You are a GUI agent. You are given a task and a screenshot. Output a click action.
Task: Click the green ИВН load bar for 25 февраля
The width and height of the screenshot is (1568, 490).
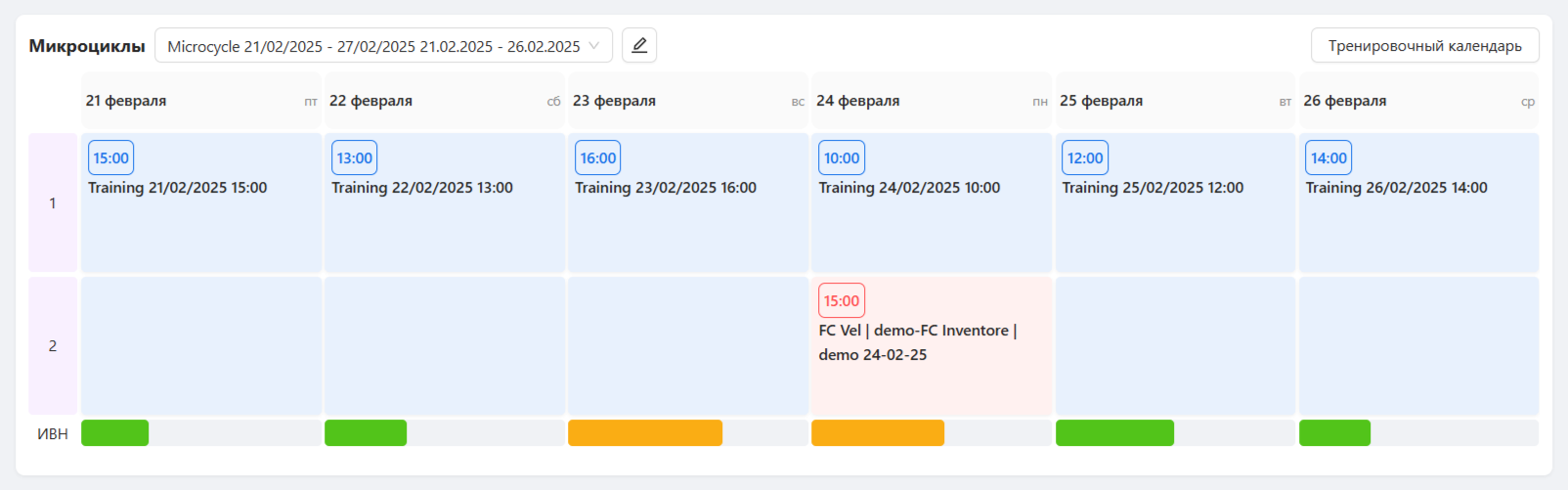pos(1114,433)
